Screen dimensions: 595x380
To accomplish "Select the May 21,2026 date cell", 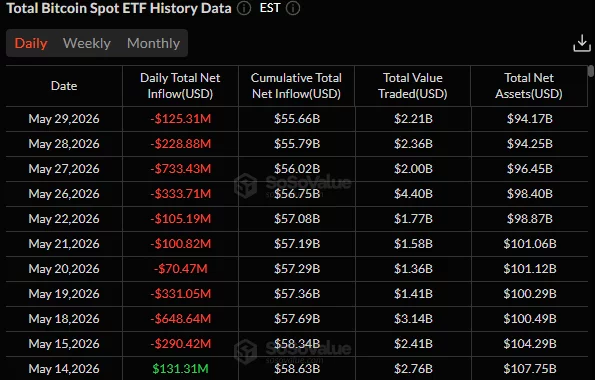I will click(64, 244).
